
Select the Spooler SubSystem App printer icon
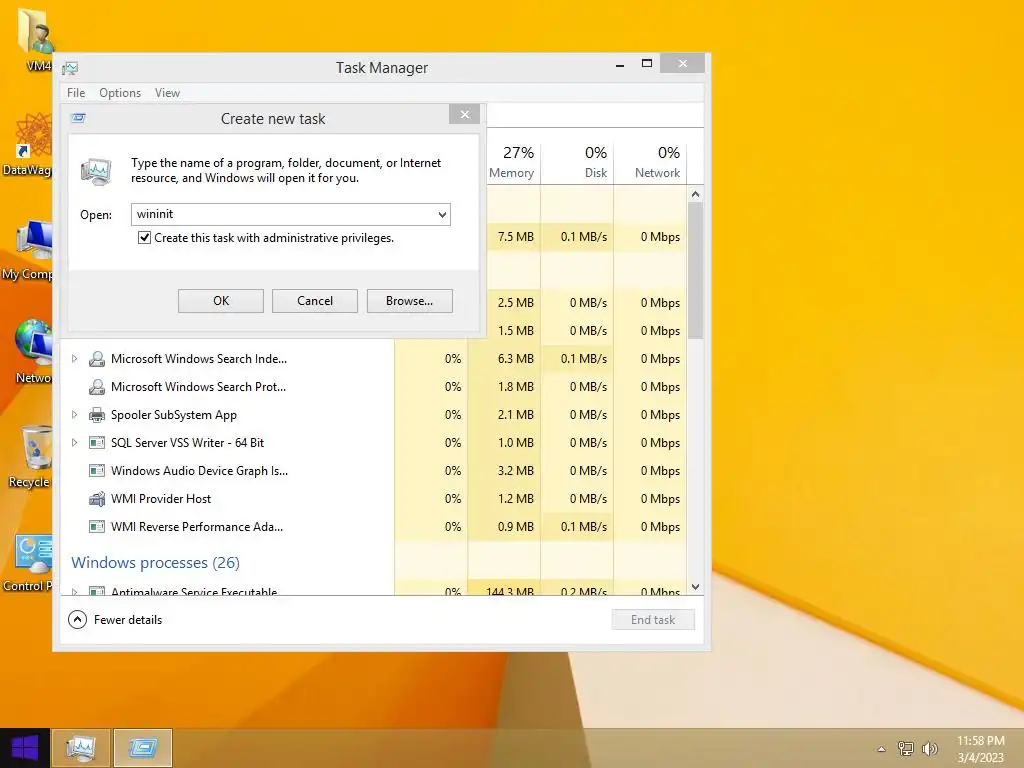97,415
